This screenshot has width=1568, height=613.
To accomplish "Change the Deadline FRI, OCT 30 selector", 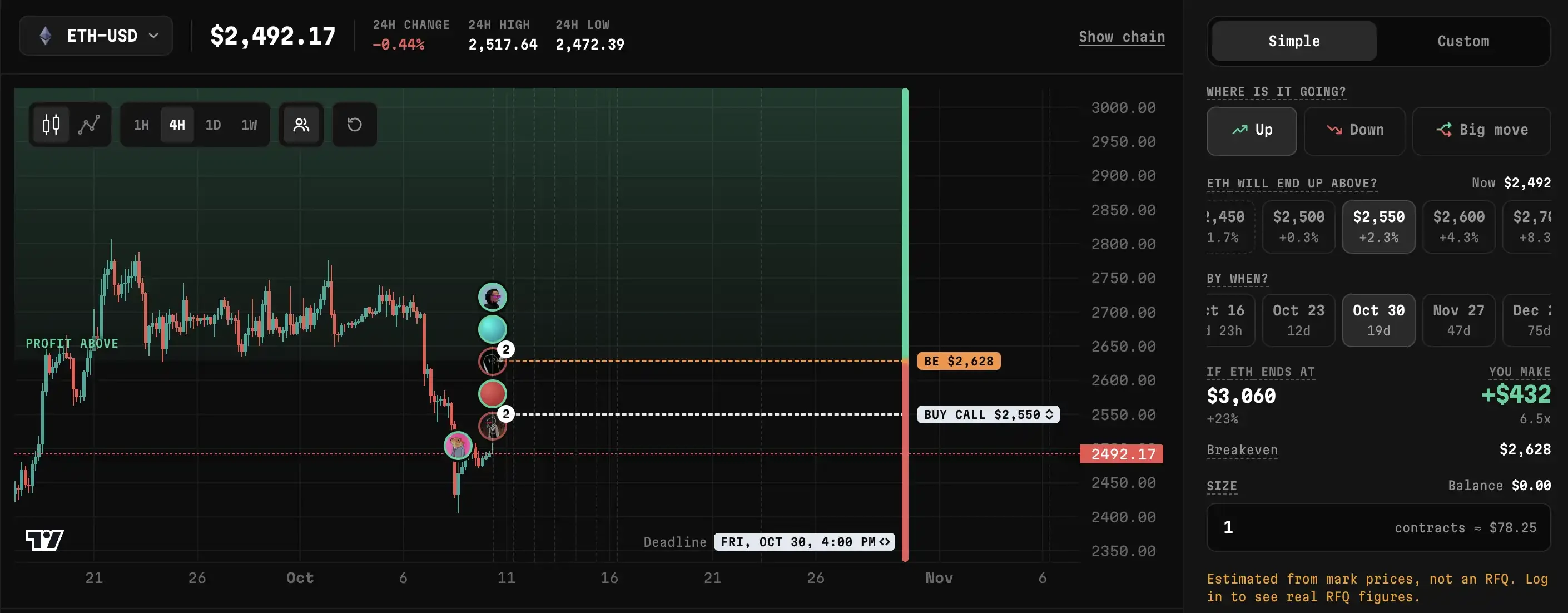I will pos(804,542).
